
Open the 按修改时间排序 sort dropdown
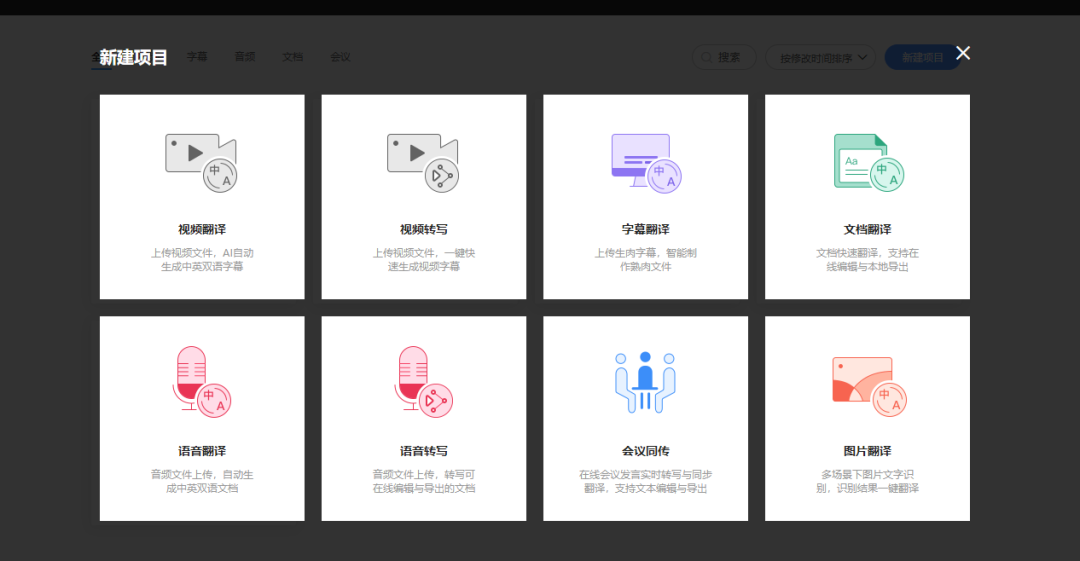820,57
